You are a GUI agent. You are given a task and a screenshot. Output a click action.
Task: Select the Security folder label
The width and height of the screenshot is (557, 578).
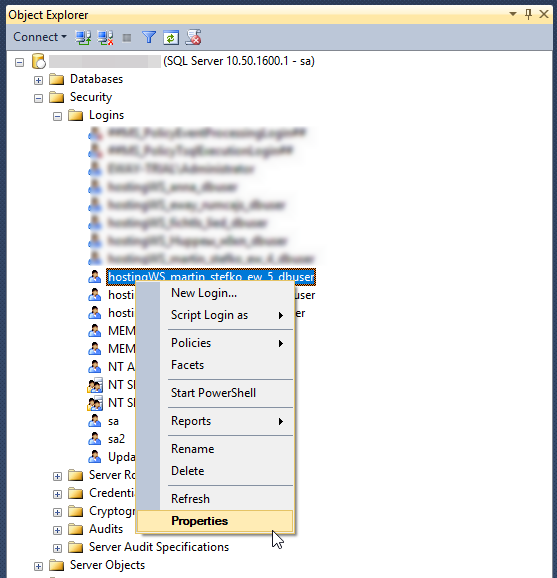[x=91, y=97]
